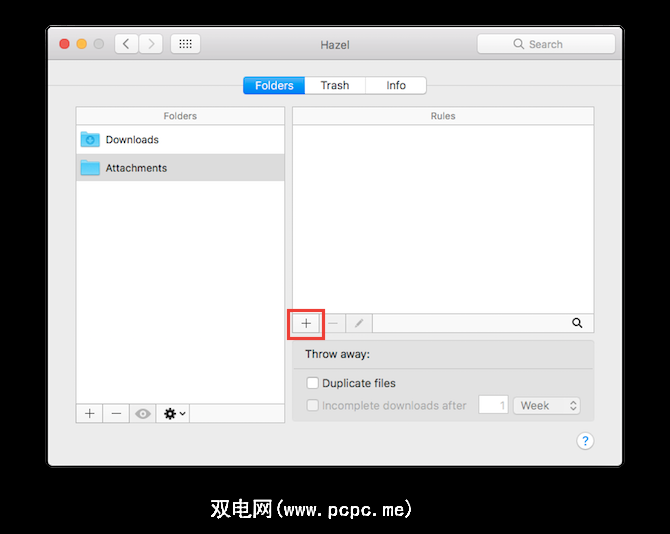The height and width of the screenshot is (534, 670).
Task: Add a folder using the plus button
Action: (90, 414)
